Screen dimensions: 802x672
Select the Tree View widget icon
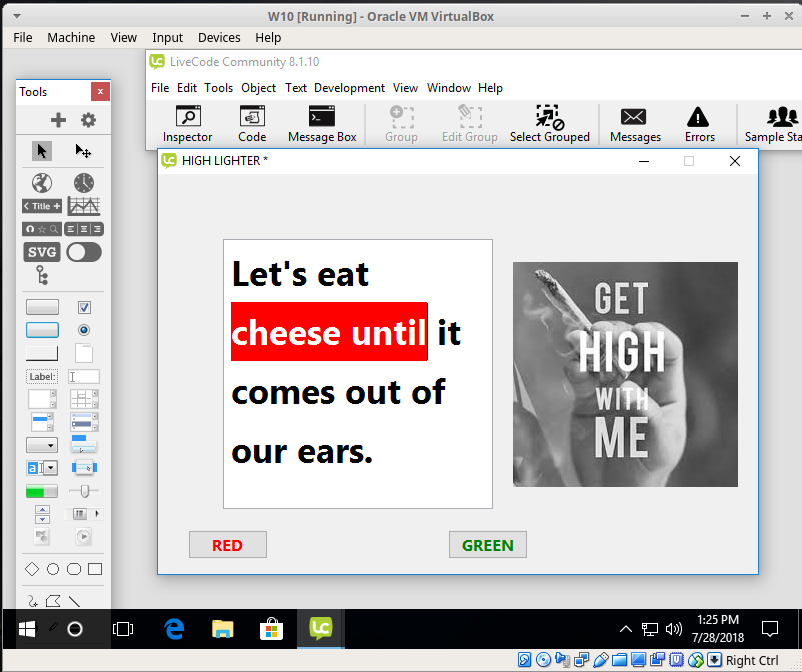pyautogui.click(x=41, y=275)
